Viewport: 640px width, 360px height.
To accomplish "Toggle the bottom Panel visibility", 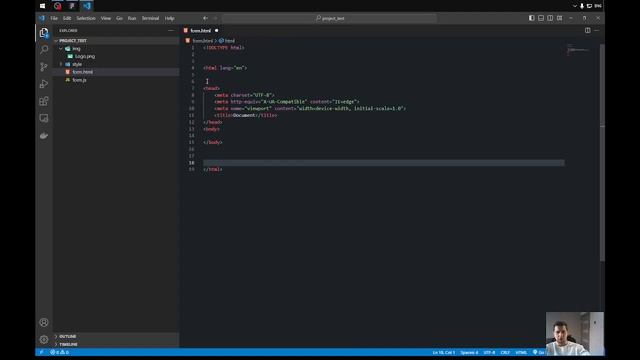I will [x=541, y=18].
